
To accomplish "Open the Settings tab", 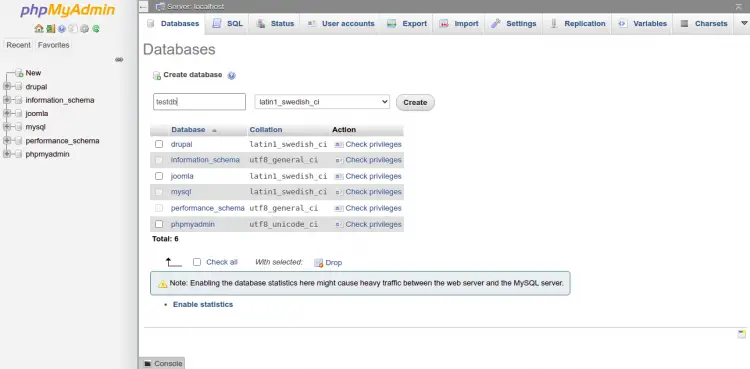I will pyautogui.click(x=514, y=24).
